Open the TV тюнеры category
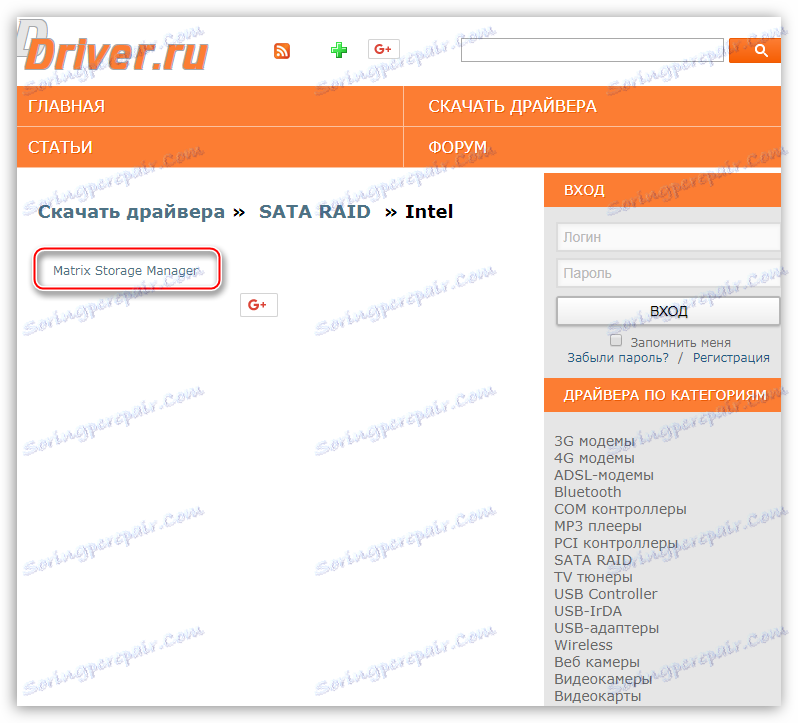The image size is (798, 723). click(593, 577)
